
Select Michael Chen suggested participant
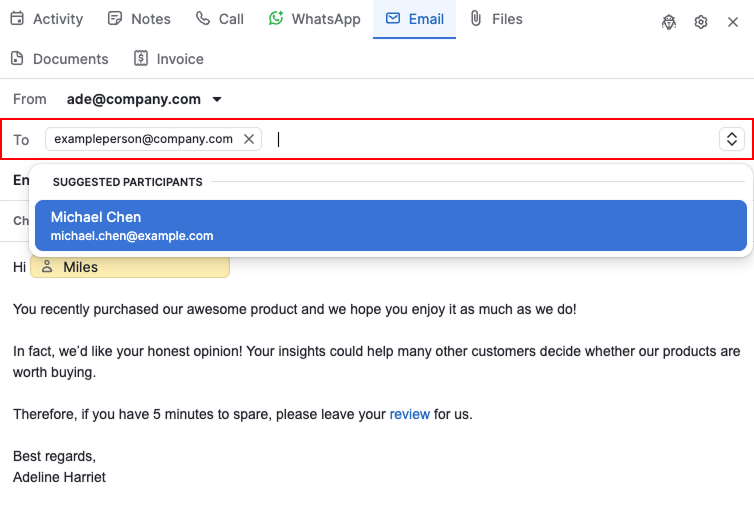pos(390,226)
